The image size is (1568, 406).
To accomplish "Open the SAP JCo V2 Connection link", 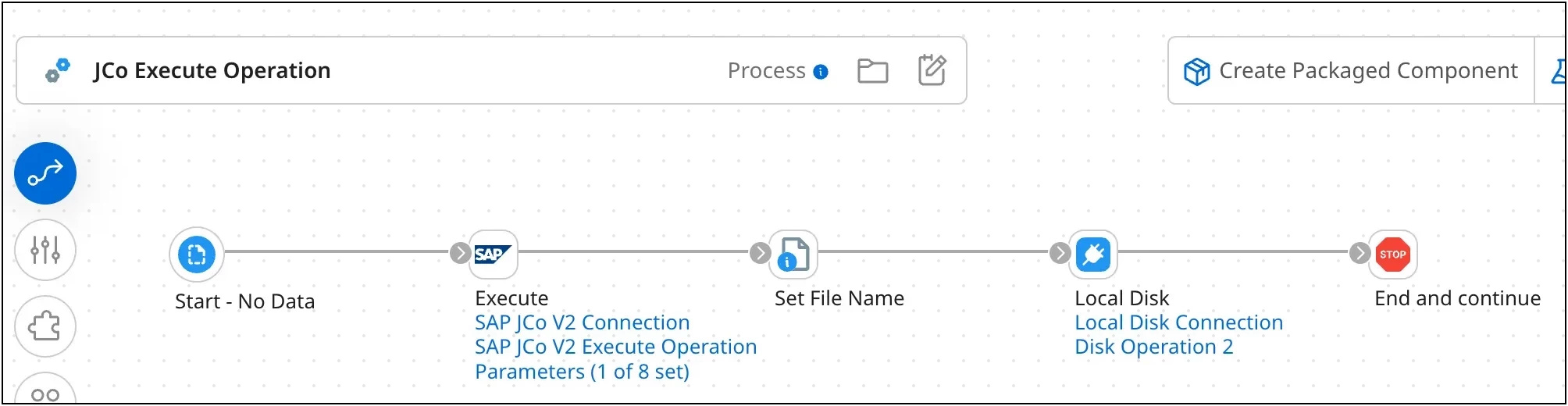I will click(x=582, y=322).
